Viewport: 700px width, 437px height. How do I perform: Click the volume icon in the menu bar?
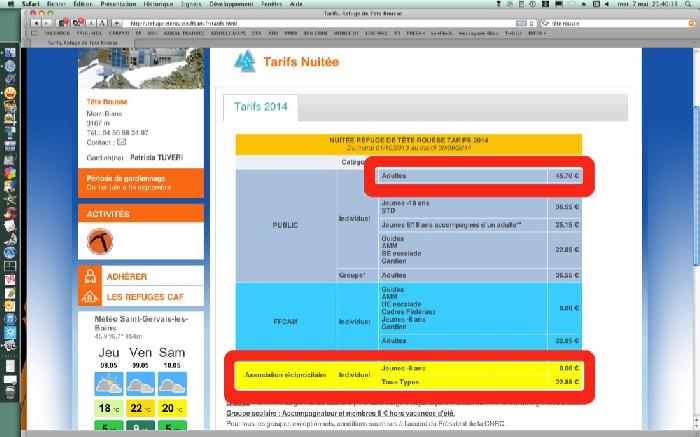point(607,4)
